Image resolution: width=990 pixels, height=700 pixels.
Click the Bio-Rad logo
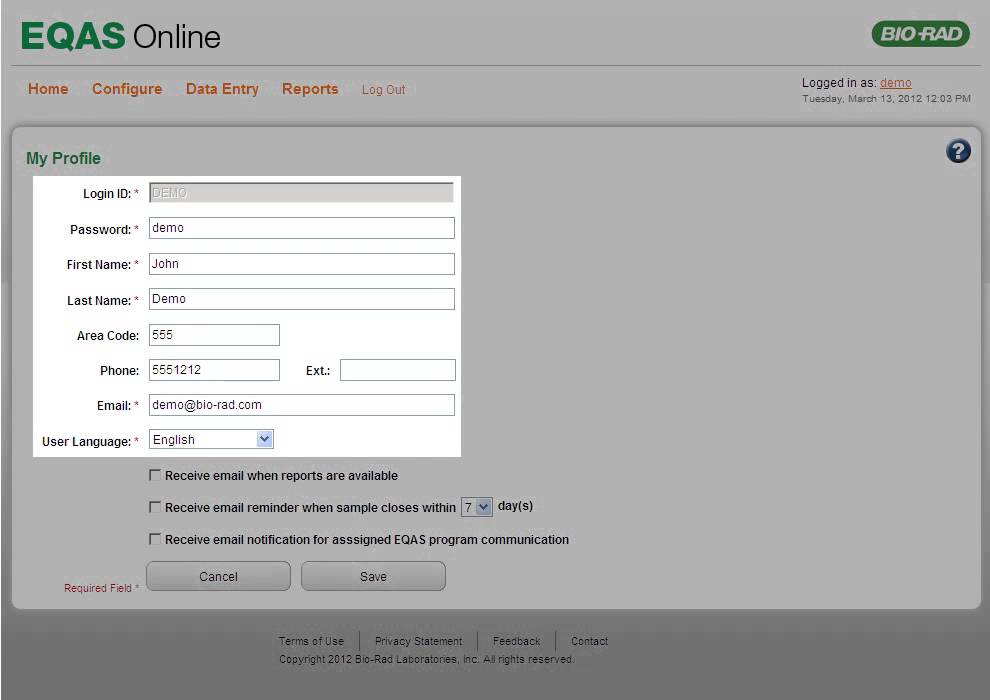pyautogui.click(x=920, y=33)
